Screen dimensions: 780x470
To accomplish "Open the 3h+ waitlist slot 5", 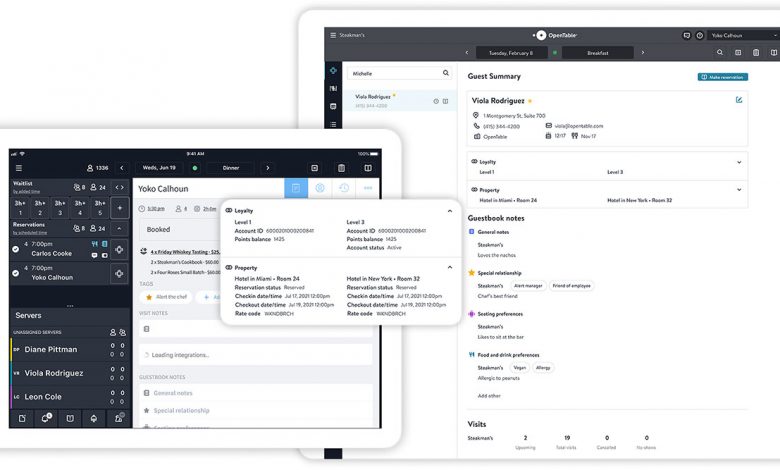I will coord(100,207).
